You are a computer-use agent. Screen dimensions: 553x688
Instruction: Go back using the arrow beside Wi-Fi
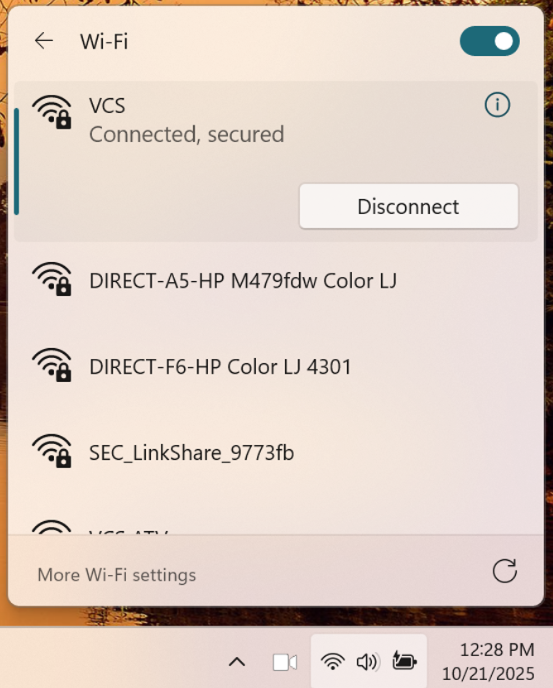pyautogui.click(x=44, y=41)
